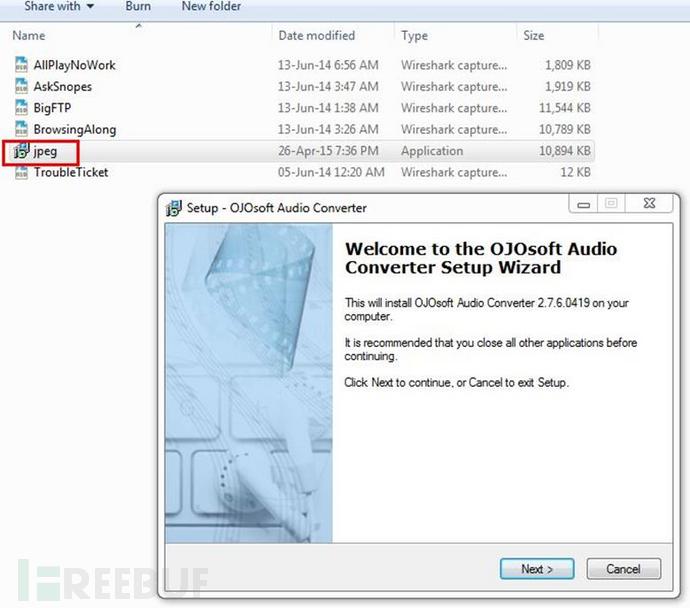Close the OJOsoft setup window
690x608 pixels.
(x=650, y=203)
